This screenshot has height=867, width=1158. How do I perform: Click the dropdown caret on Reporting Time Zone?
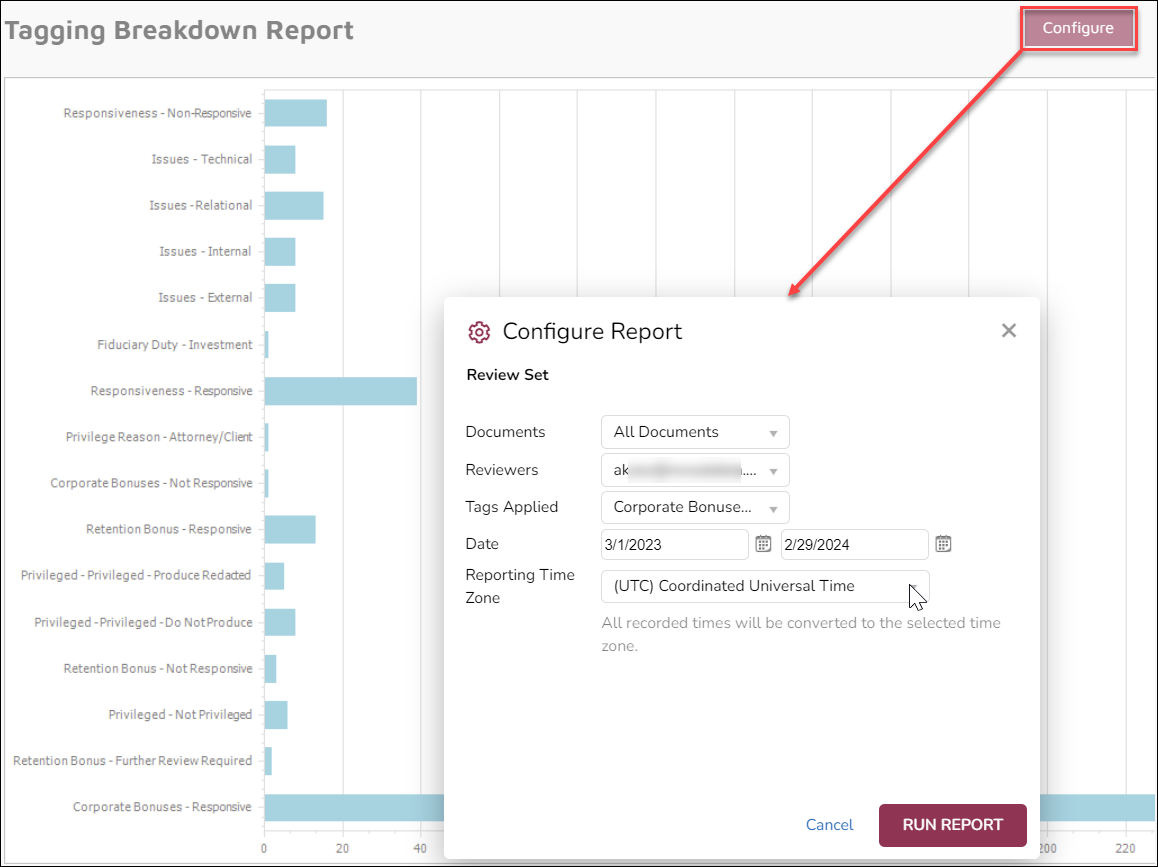913,586
